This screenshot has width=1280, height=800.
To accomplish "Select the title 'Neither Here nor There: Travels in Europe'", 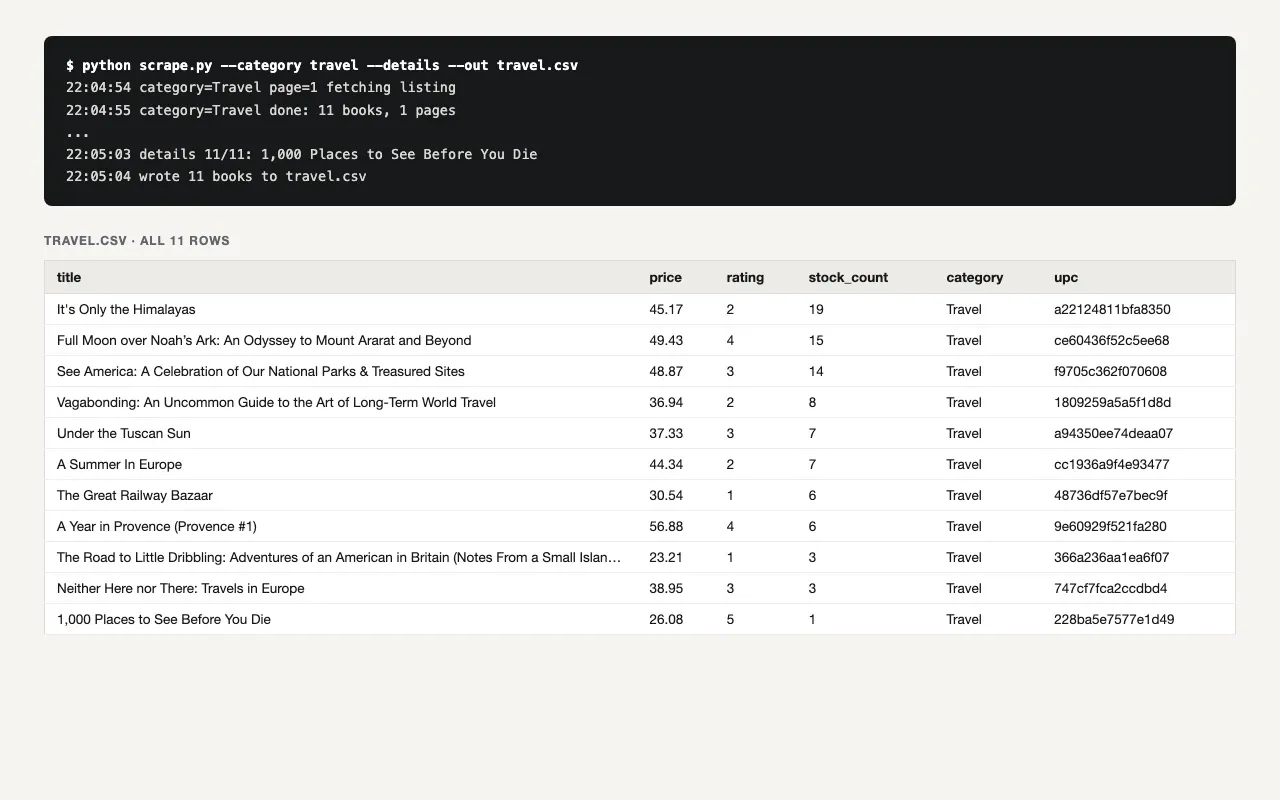I will (x=181, y=588).
